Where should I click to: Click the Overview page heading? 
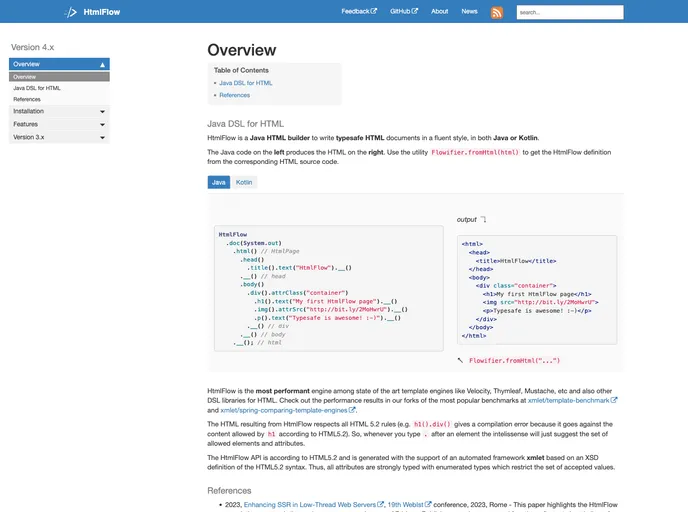[x=242, y=50]
